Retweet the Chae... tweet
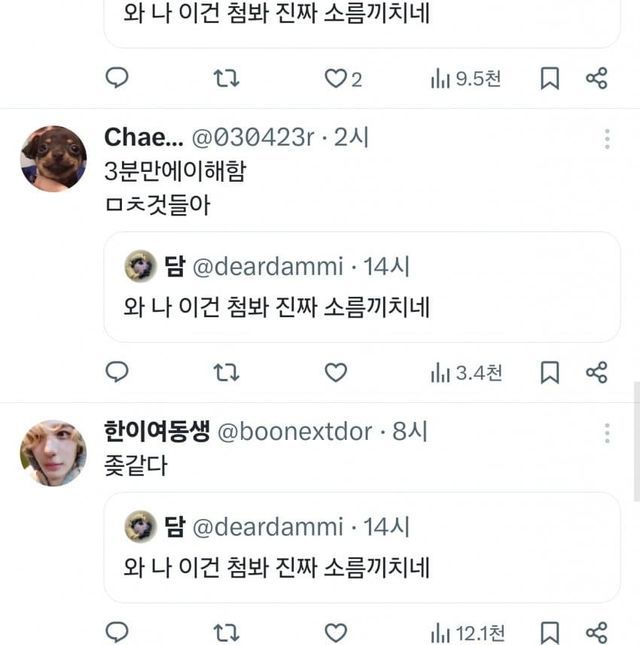The image size is (640, 645). (x=227, y=372)
